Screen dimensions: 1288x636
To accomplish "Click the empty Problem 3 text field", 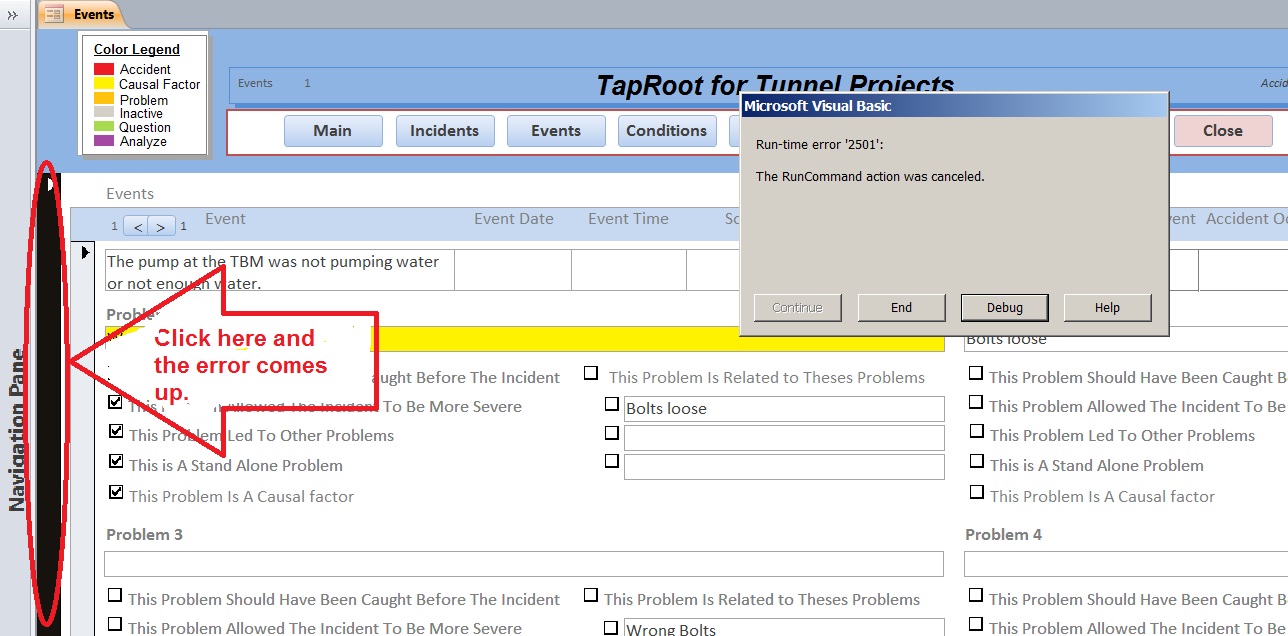I will [524, 564].
